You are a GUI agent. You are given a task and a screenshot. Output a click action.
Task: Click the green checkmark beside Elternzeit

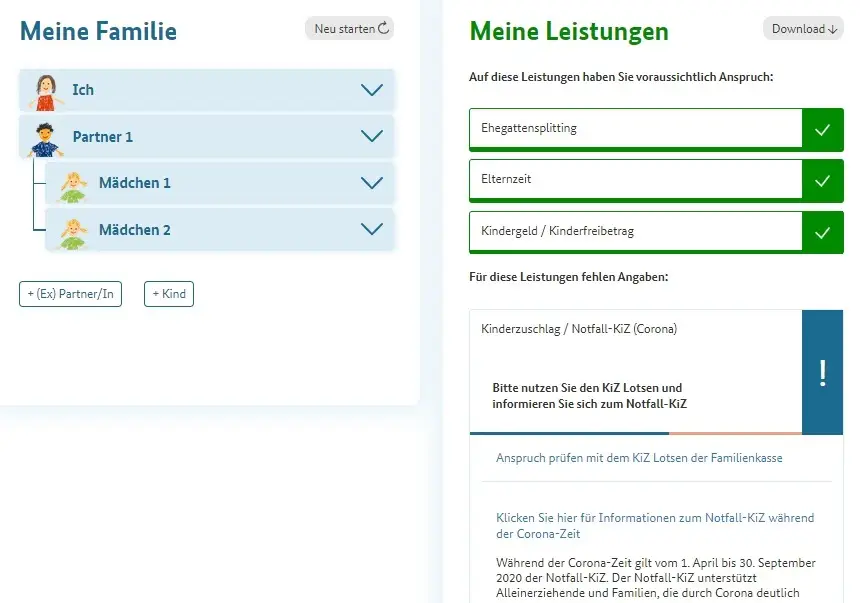(822, 181)
